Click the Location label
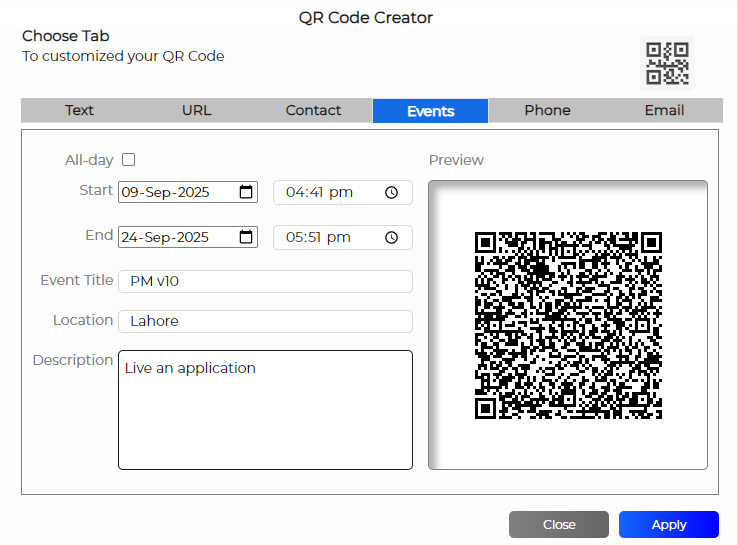The width and height of the screenshot is (738, 545). tap(83, 320)
